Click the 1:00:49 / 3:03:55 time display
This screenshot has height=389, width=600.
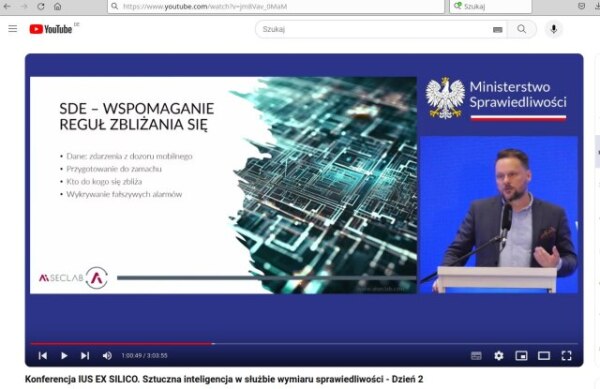pyautogui.click(x=144, y=356)
